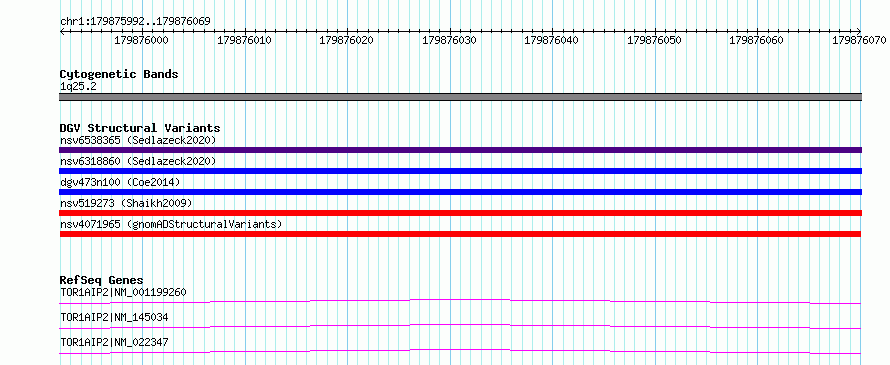The image size is (890, 365).
Task: Click ruler position 179876020
Action: 347,40
